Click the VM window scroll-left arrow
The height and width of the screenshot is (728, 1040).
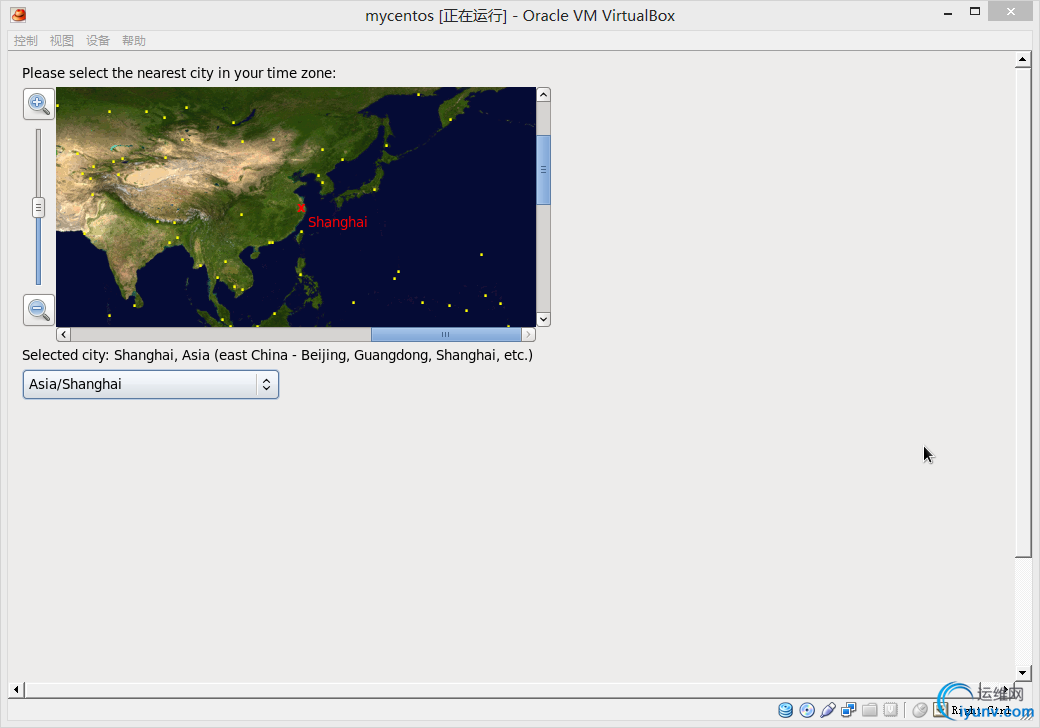(x=16, y=690)
